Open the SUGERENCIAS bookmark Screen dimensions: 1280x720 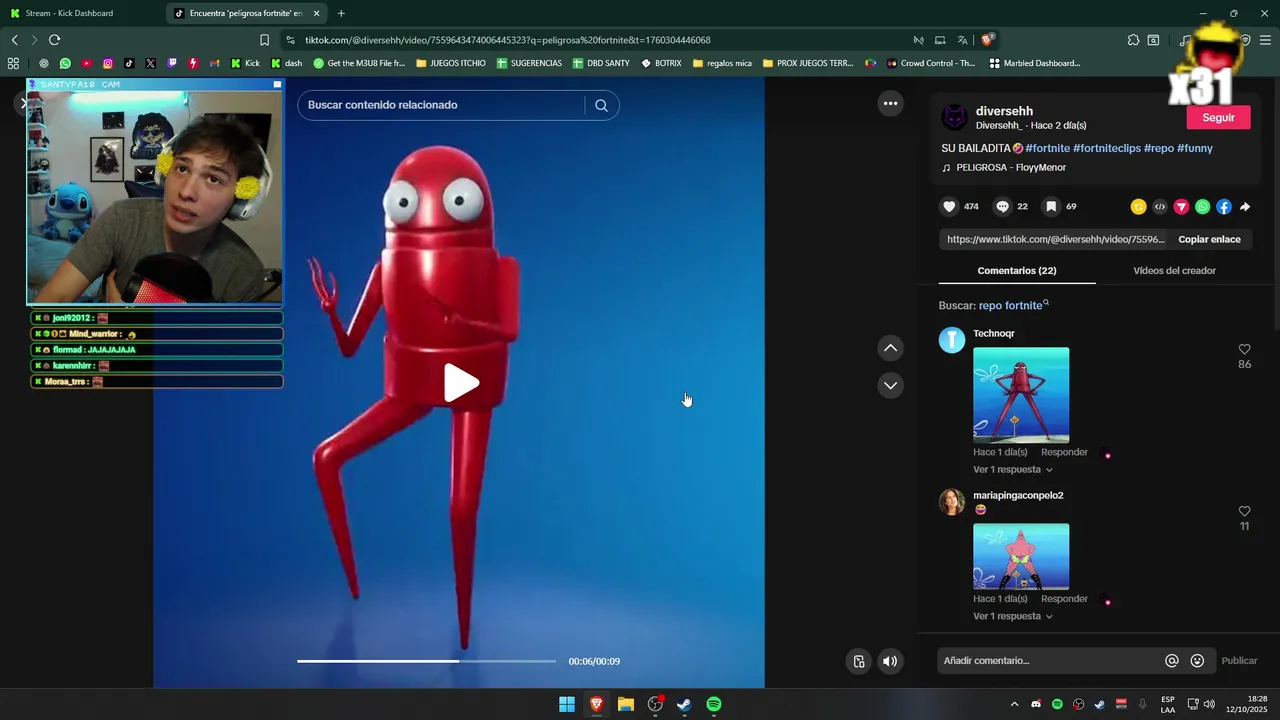(529, 63)
